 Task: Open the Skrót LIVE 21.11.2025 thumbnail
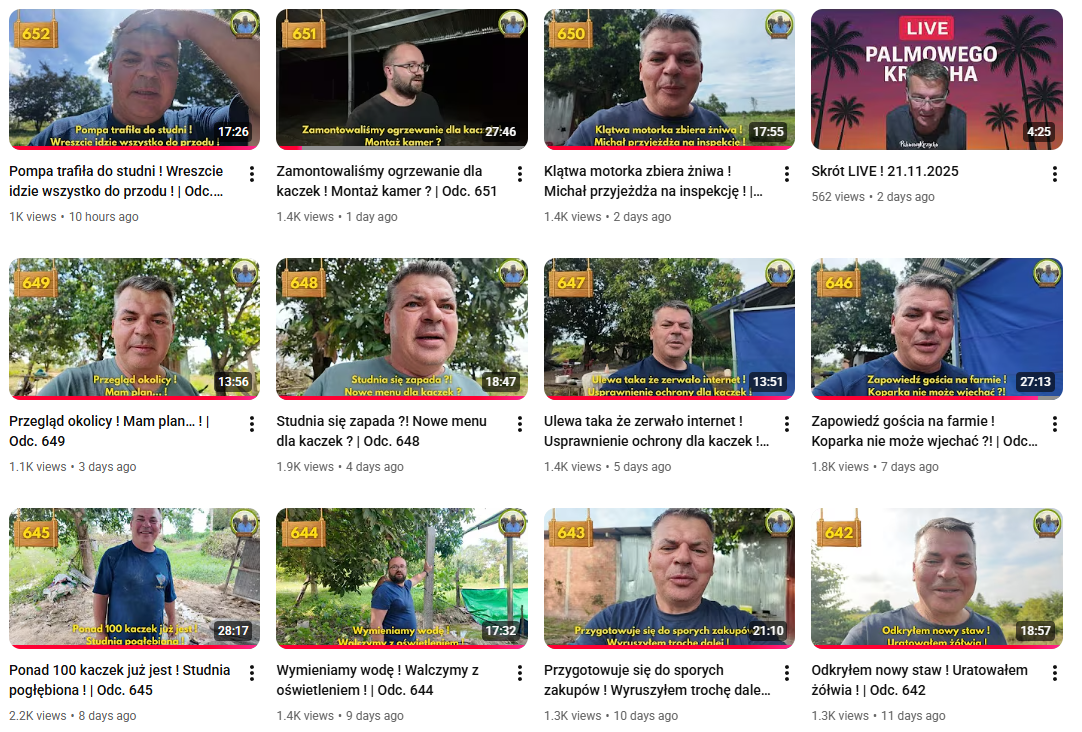point(936,79)
